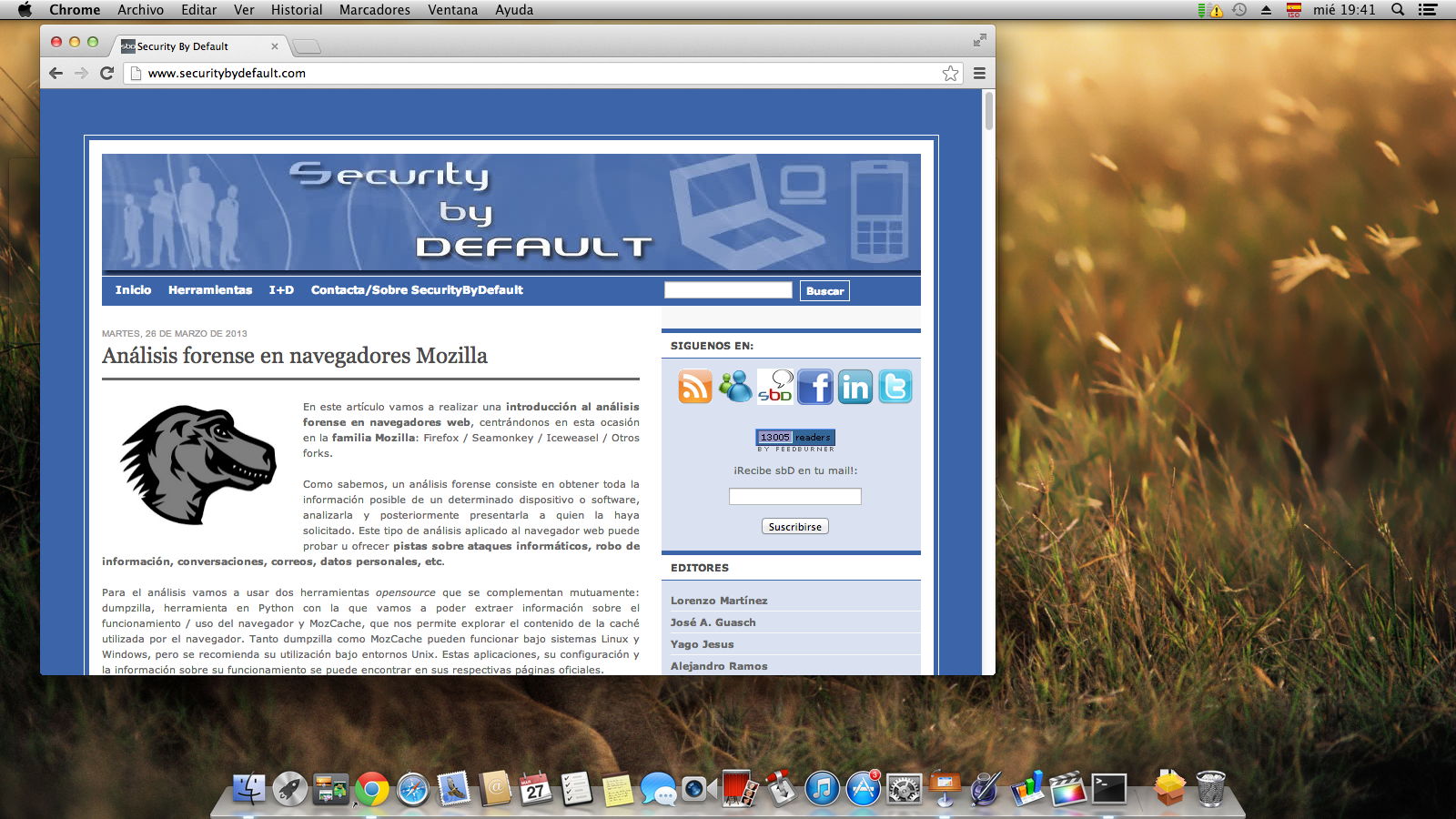Click the blue and green people icon

[735, 387]
